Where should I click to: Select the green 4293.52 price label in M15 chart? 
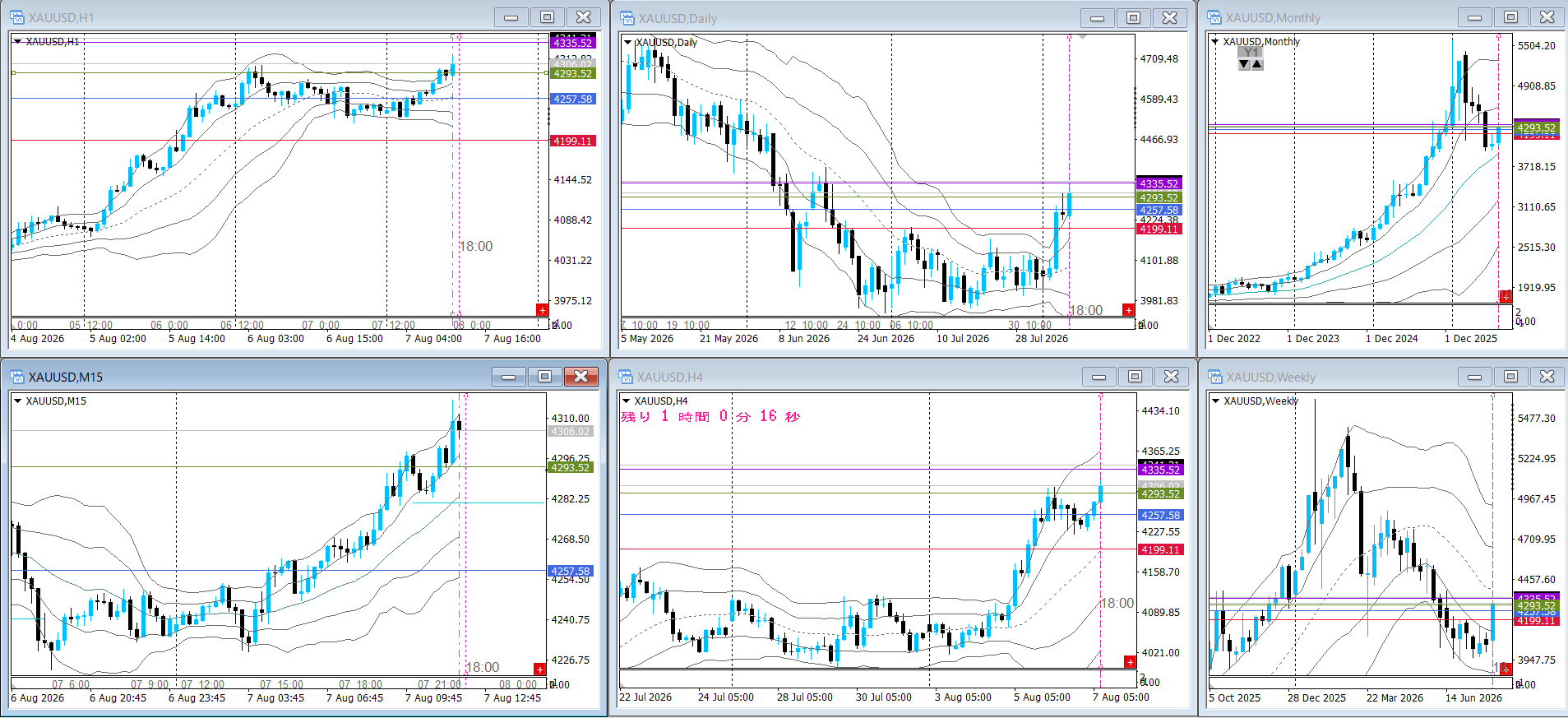coord(570,468)
